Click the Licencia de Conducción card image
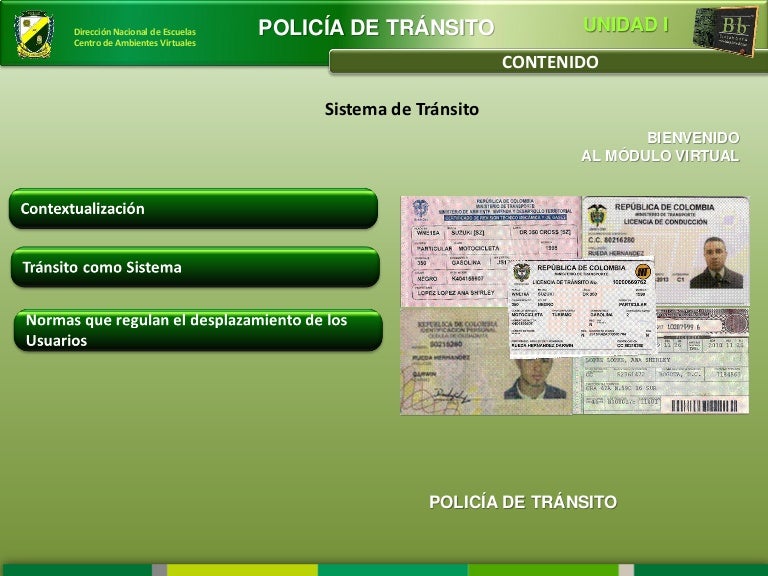Screen dimensions: 768x576 click(x=664, y=249)
